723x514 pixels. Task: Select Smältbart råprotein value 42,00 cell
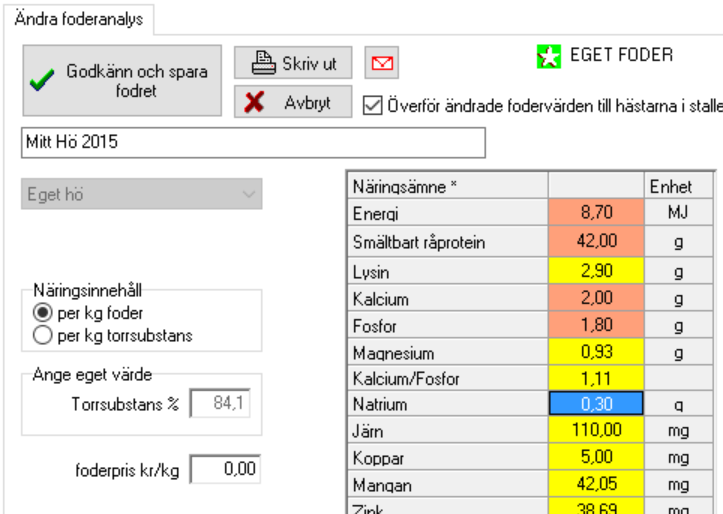(596, 241)
